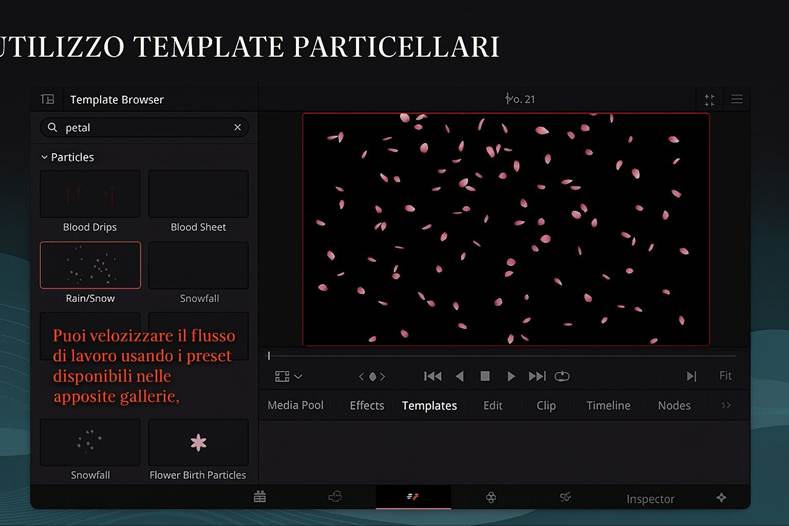Open the Fit zoom option
The image size is (789, 526).
click(x=725, y=375)
